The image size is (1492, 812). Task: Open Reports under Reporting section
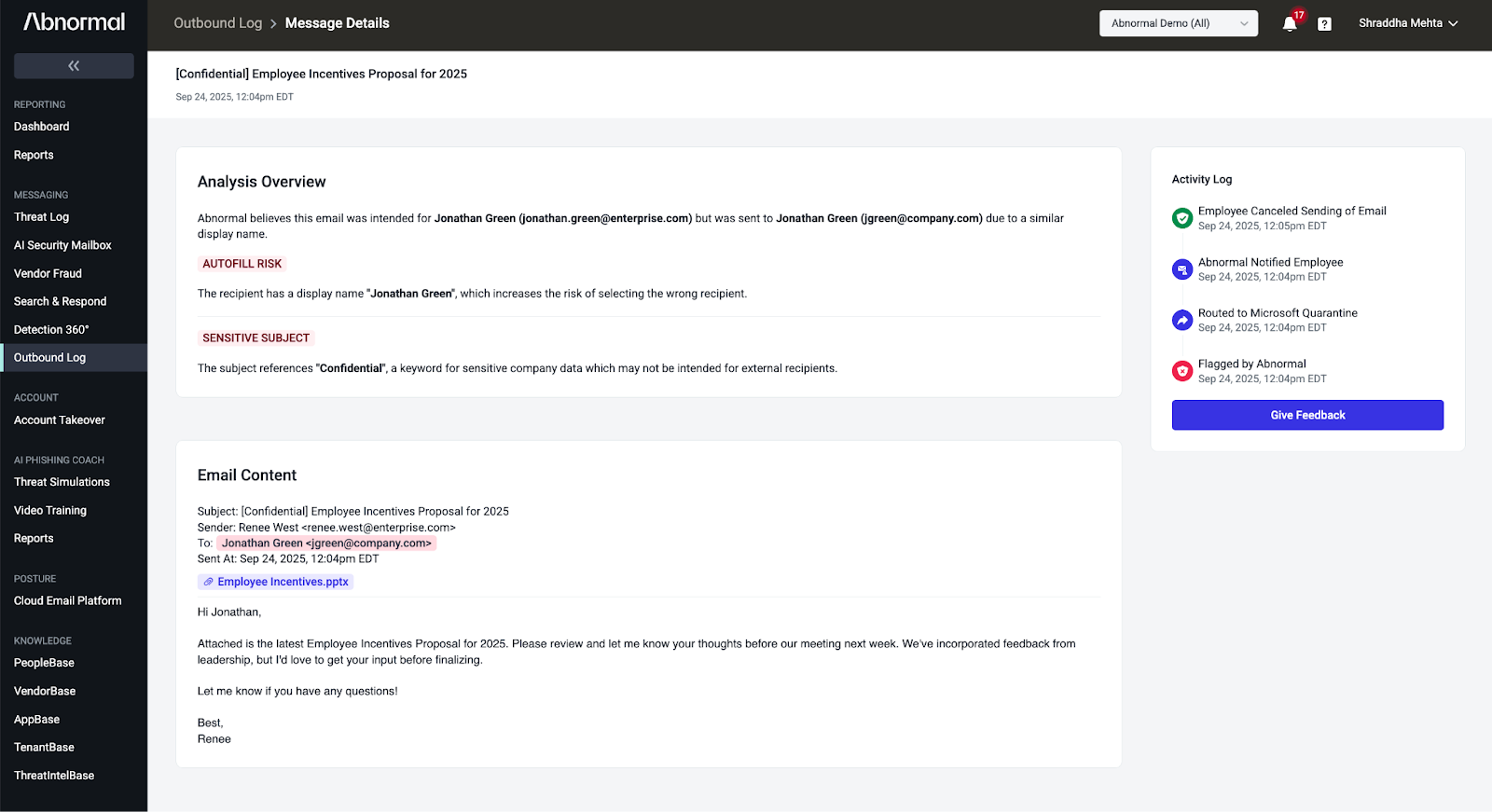tap(34, 155)
